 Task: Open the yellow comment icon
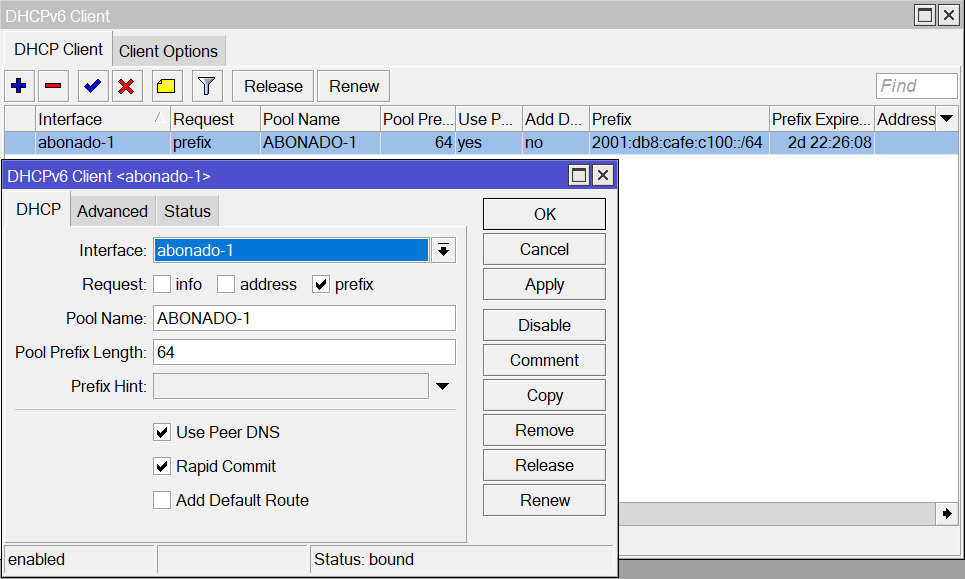(166, 86)
